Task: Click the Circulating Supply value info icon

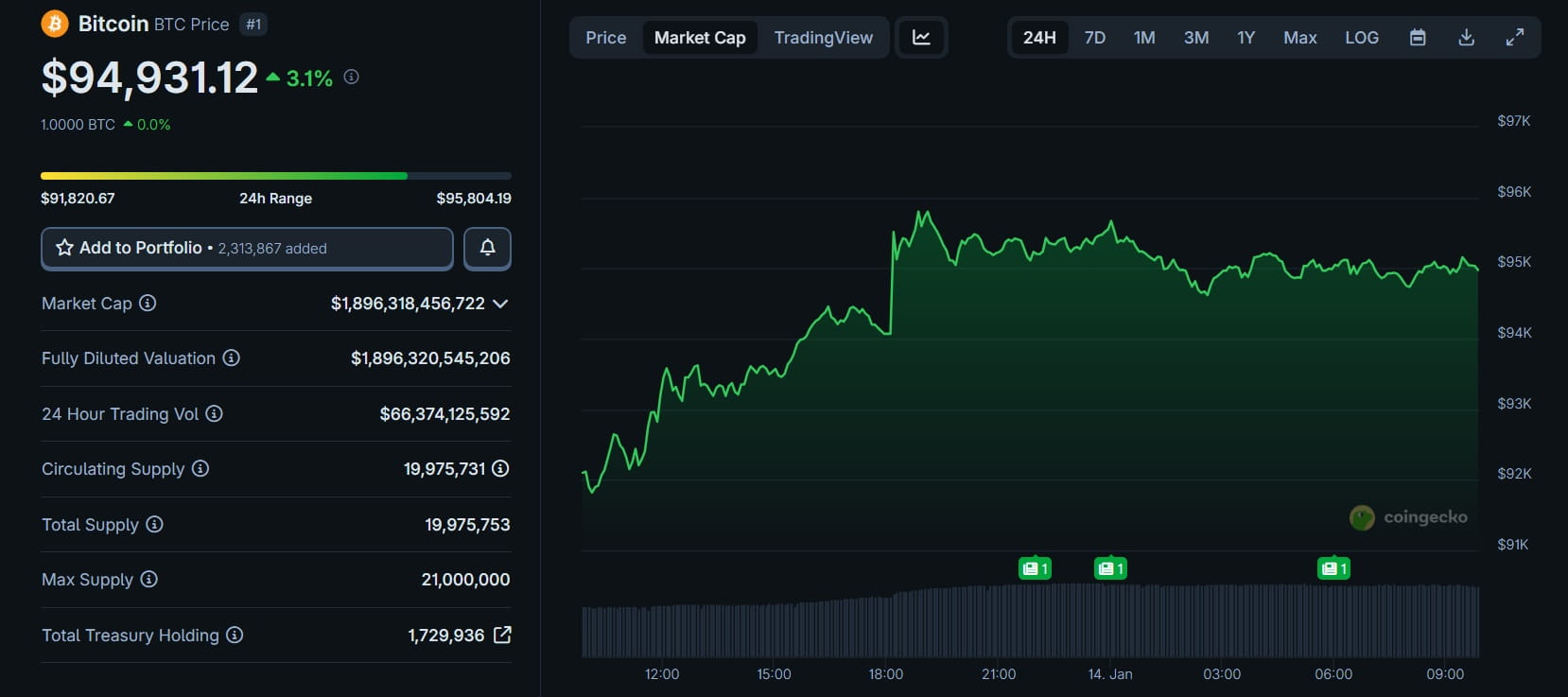Action: pyautogui.click(x=500, y=468)
